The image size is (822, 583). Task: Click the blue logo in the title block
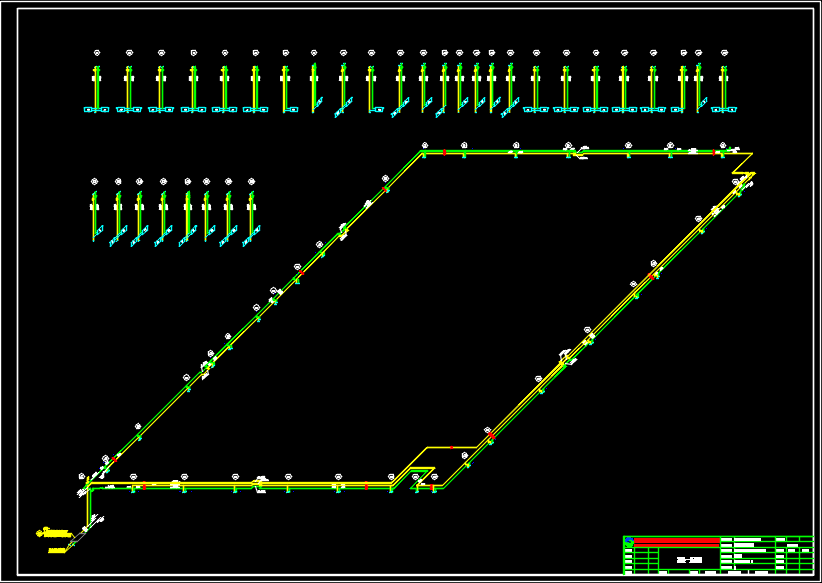tap(629, 542)
